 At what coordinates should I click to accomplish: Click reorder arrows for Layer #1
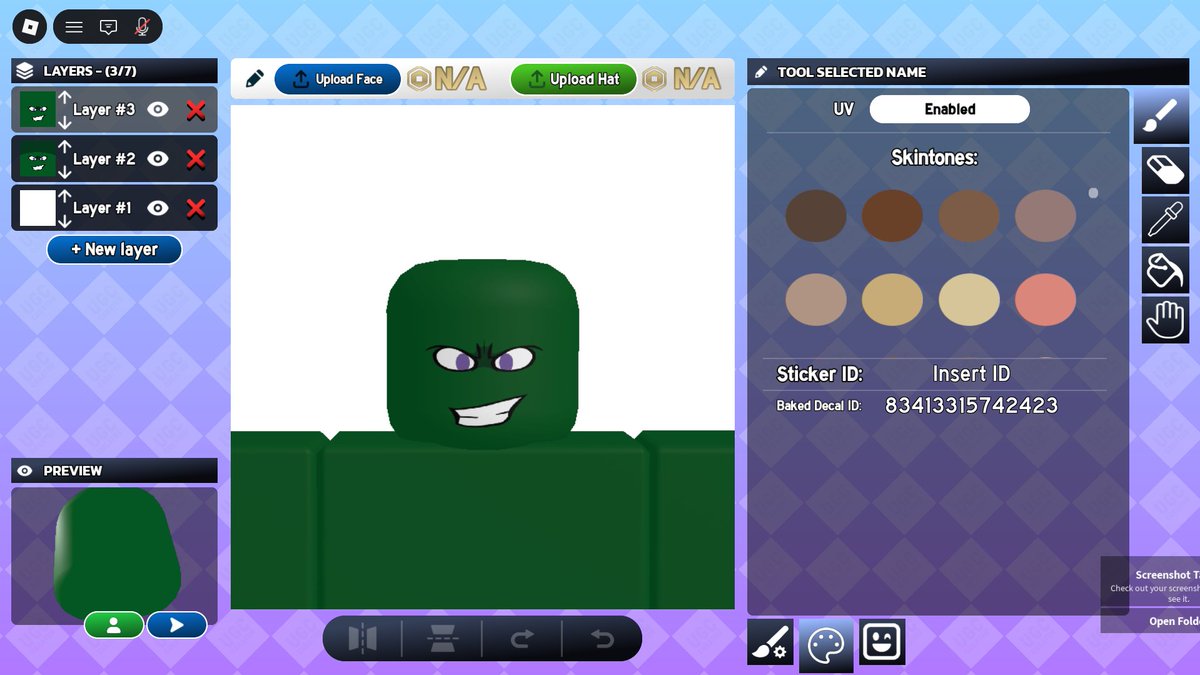pyautogui.click(x=64, y=208)
